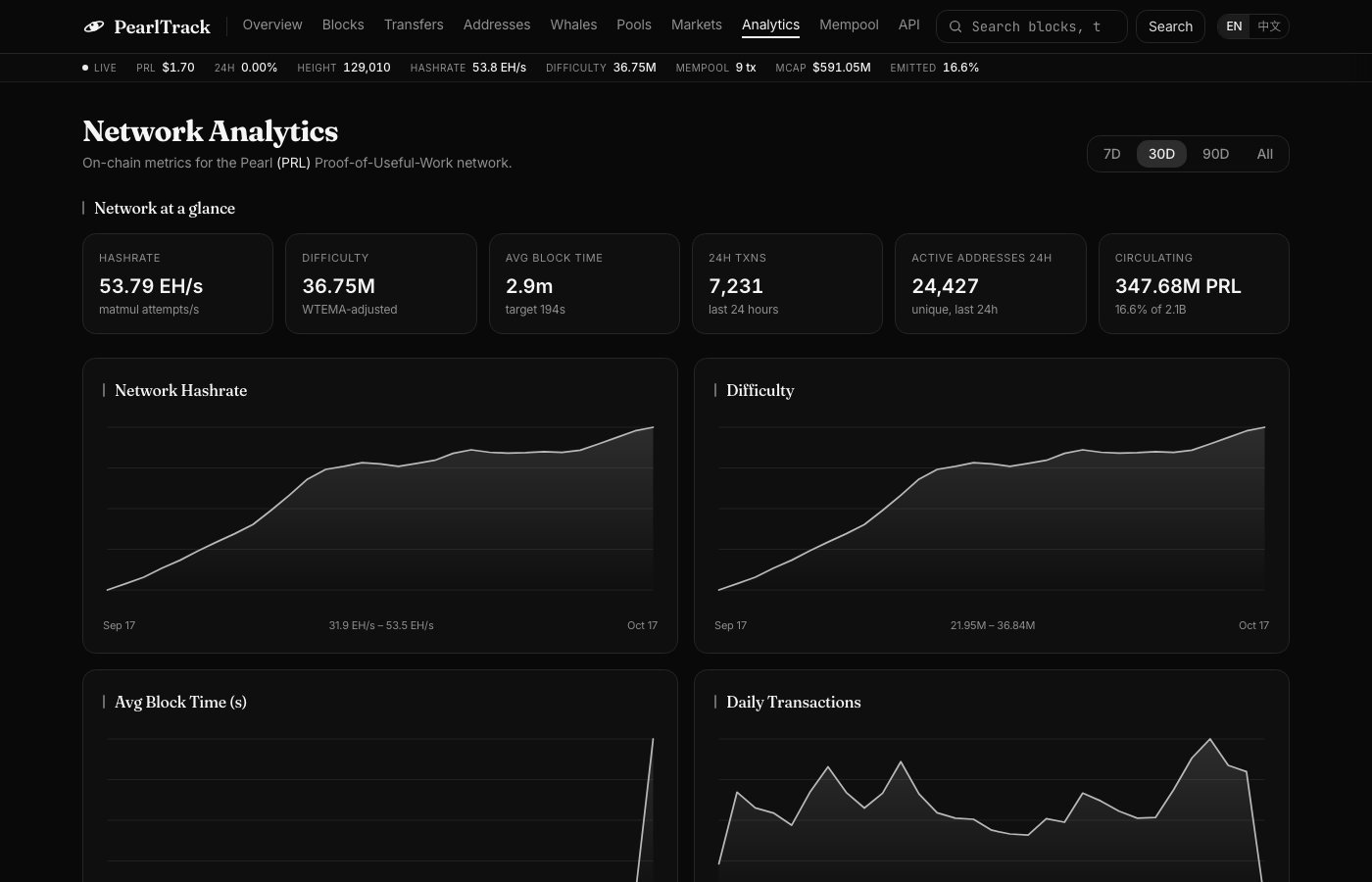
Task: Click the '21.95M – 36.84M' range label
Action: point(993,625)
